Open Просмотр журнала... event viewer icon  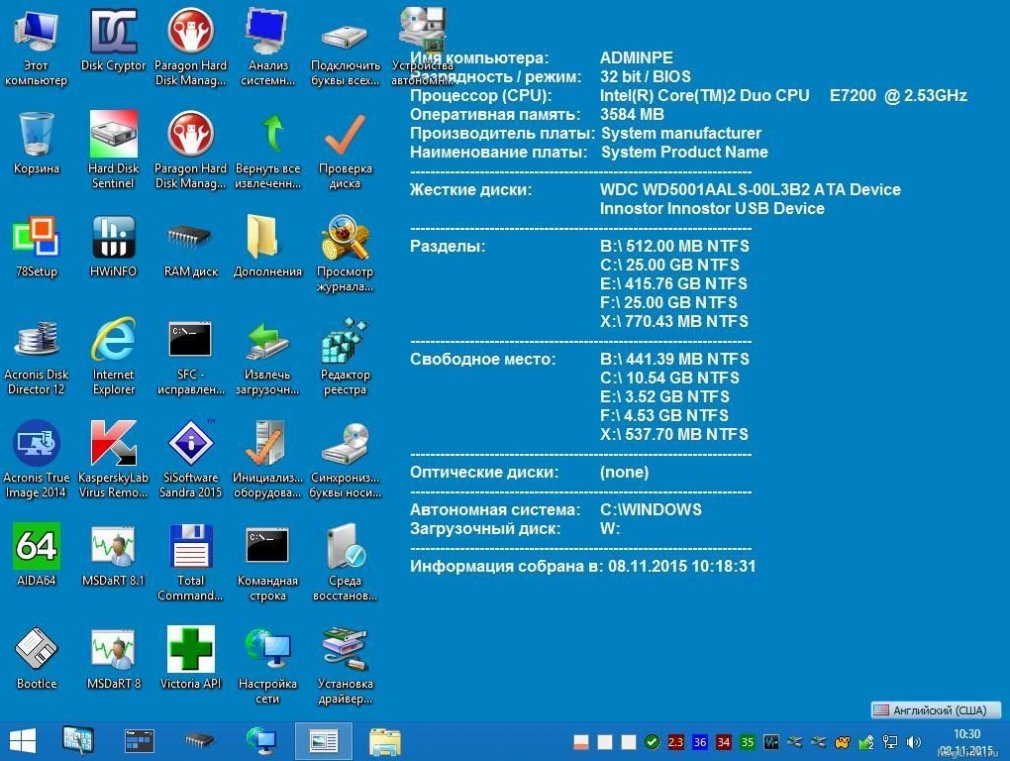(345, 254)
